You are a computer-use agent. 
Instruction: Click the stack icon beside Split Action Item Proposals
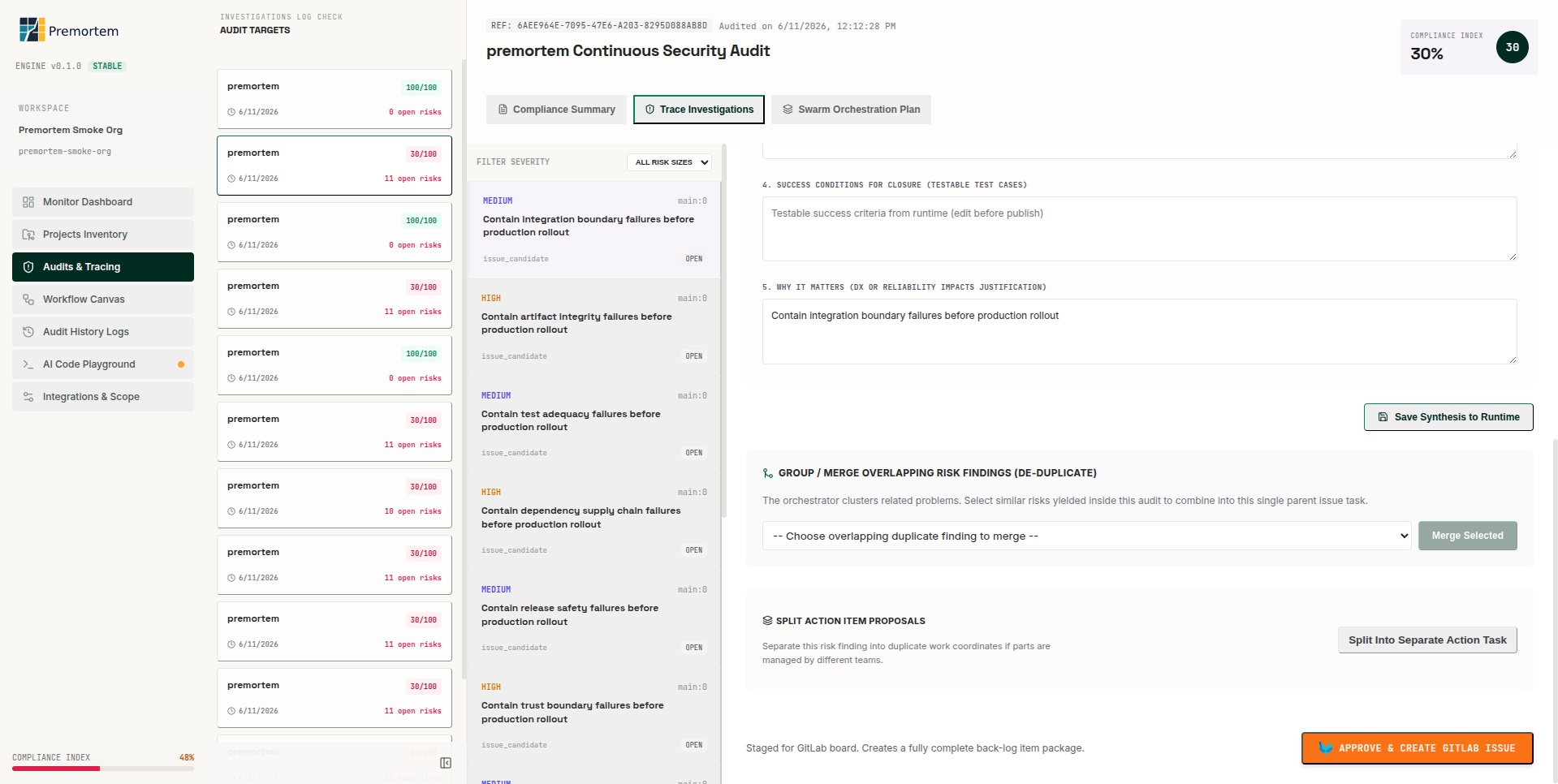pos(767,621)
